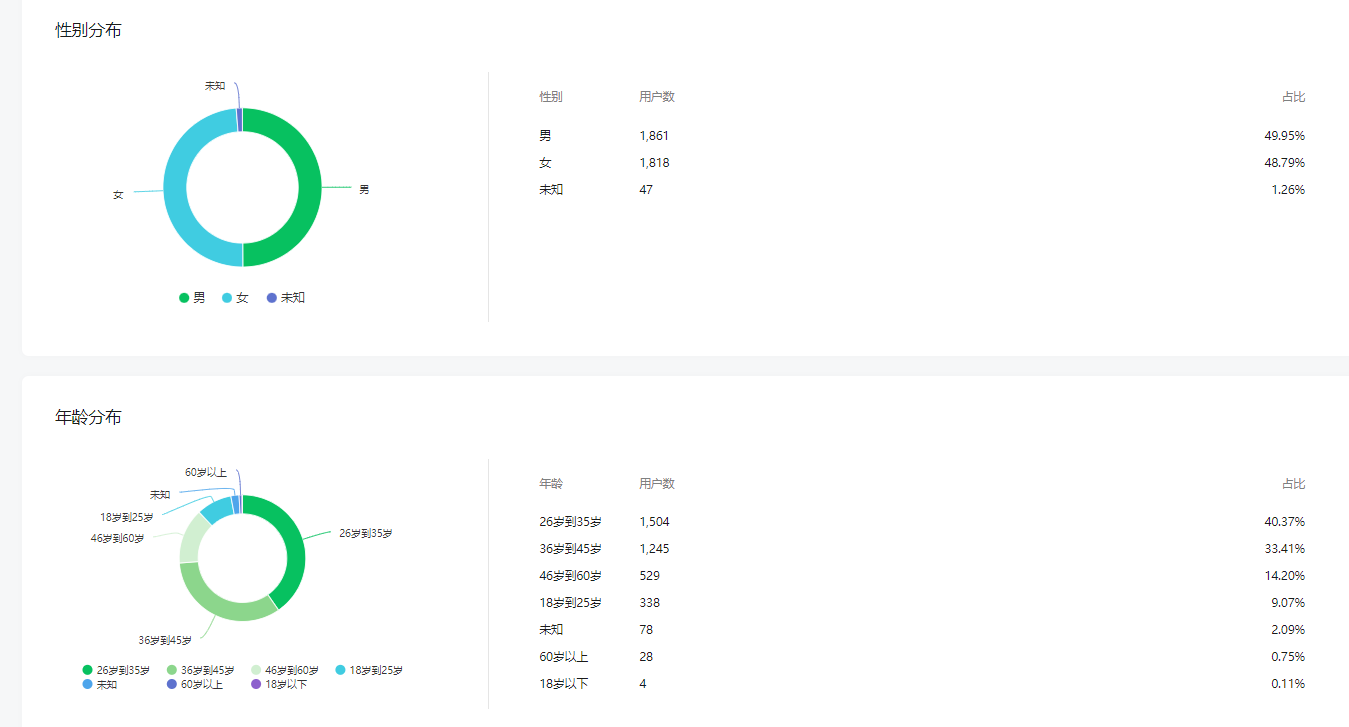Click the user count 529
1349x727 pixels.
point(649,576)
